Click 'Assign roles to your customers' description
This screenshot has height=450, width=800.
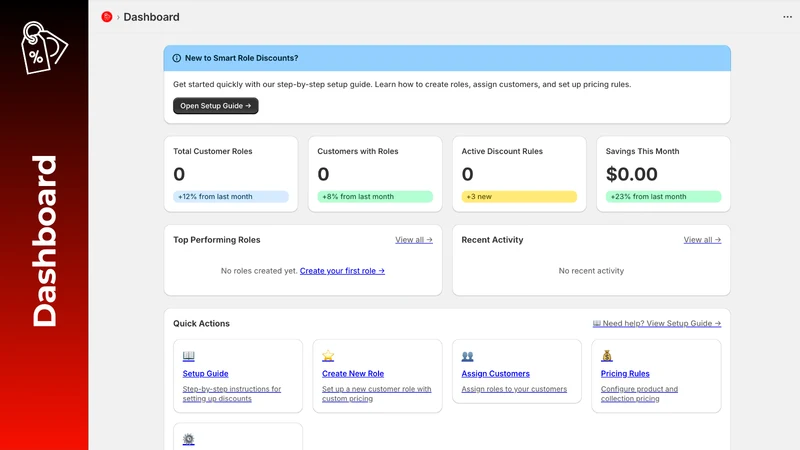(514, 389)
